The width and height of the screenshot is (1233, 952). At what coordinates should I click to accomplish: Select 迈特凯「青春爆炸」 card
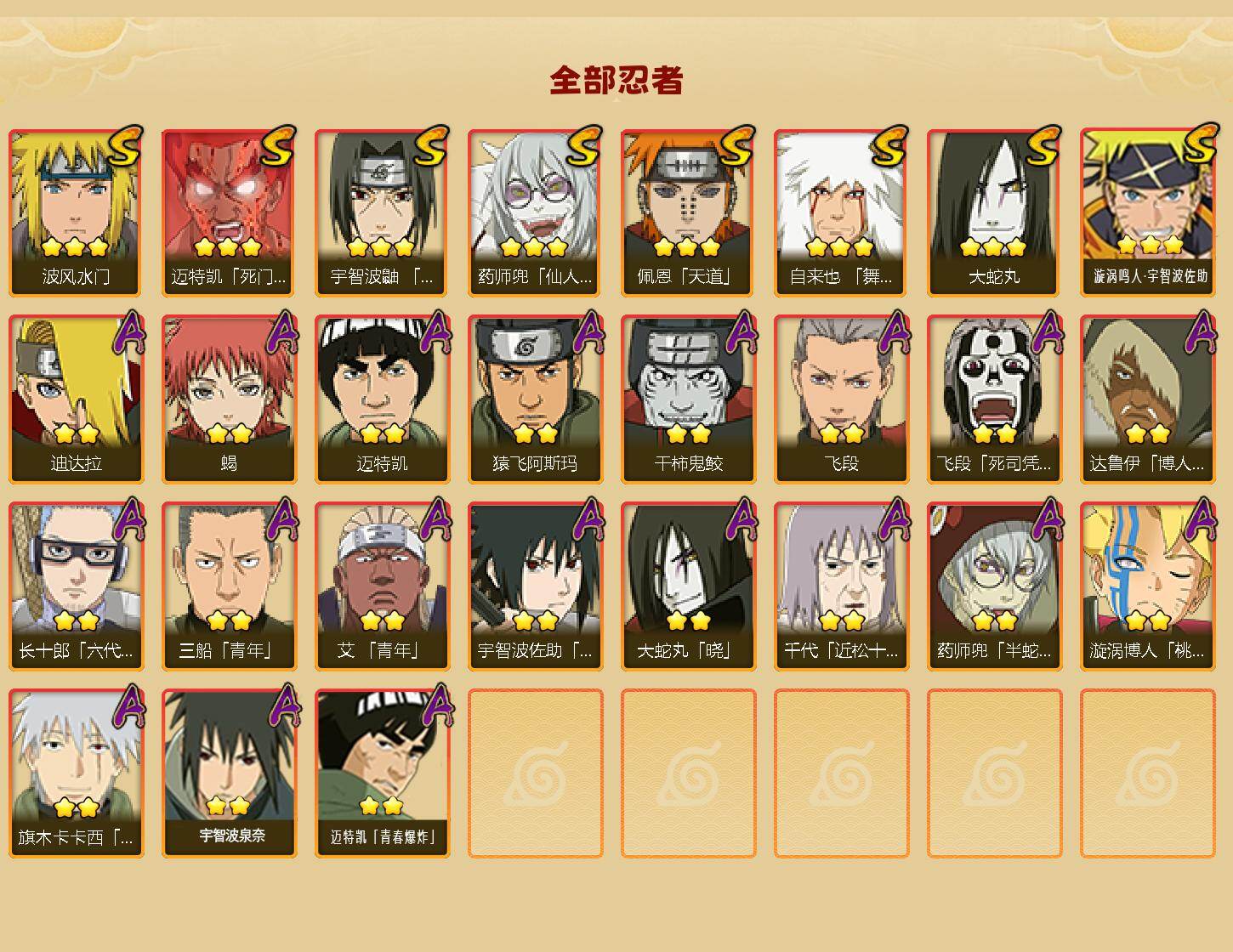point(383,773)
